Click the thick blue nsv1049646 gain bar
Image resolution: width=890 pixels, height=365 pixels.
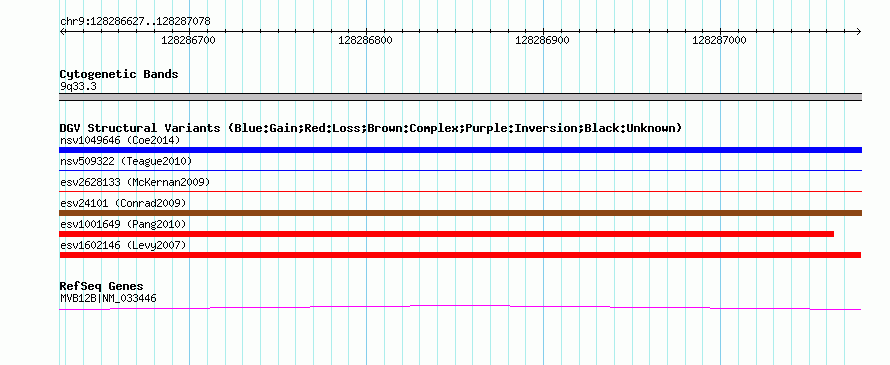(x=460, y=150)
